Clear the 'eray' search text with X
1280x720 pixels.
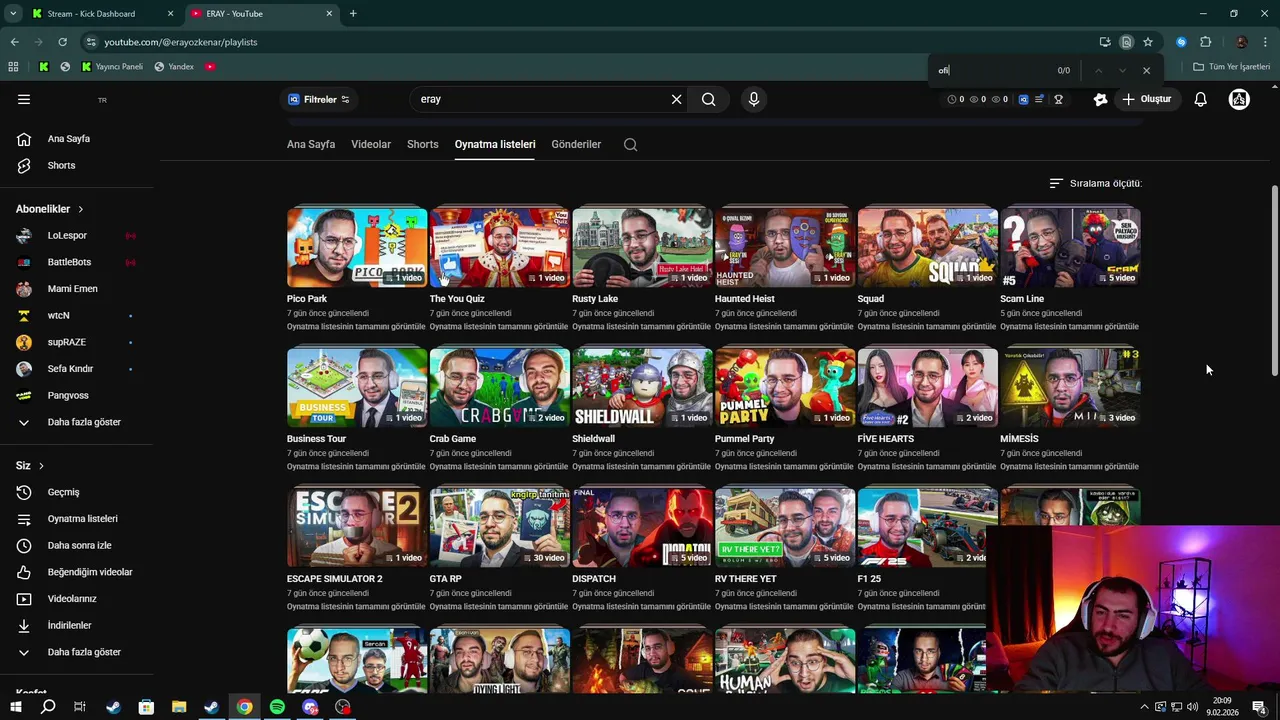[676, 99]
